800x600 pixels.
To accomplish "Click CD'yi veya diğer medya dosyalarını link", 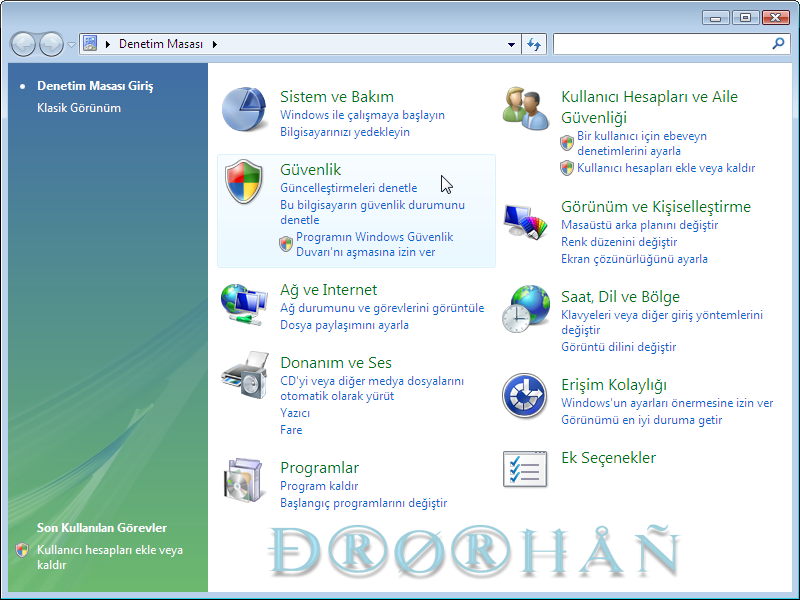I will [x=372, y=388].
